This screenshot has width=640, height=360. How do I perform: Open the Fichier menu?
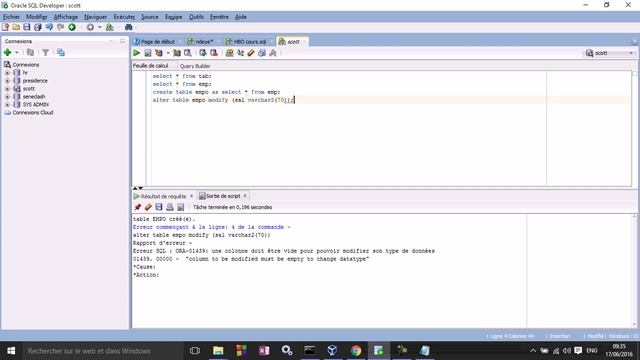(11, 17)
